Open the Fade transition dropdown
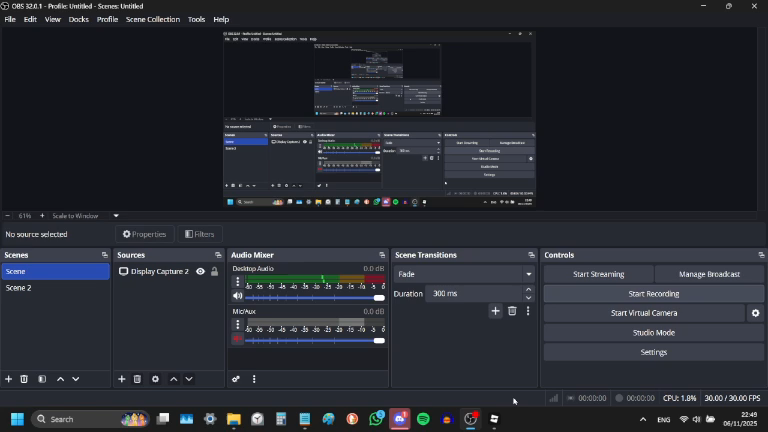768x432 pixels. pyautogui.click(x=463, y=274)
